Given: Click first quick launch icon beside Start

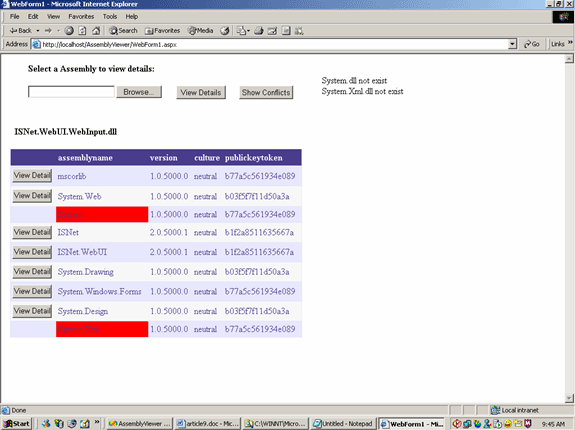Looking at the screenshot, I should (46, 424).
